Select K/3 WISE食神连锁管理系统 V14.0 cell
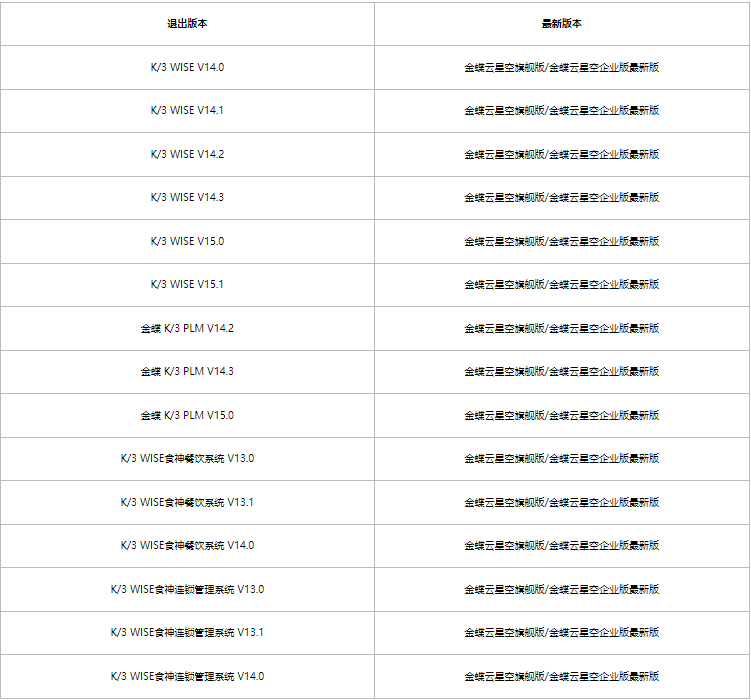 (187, 676)
